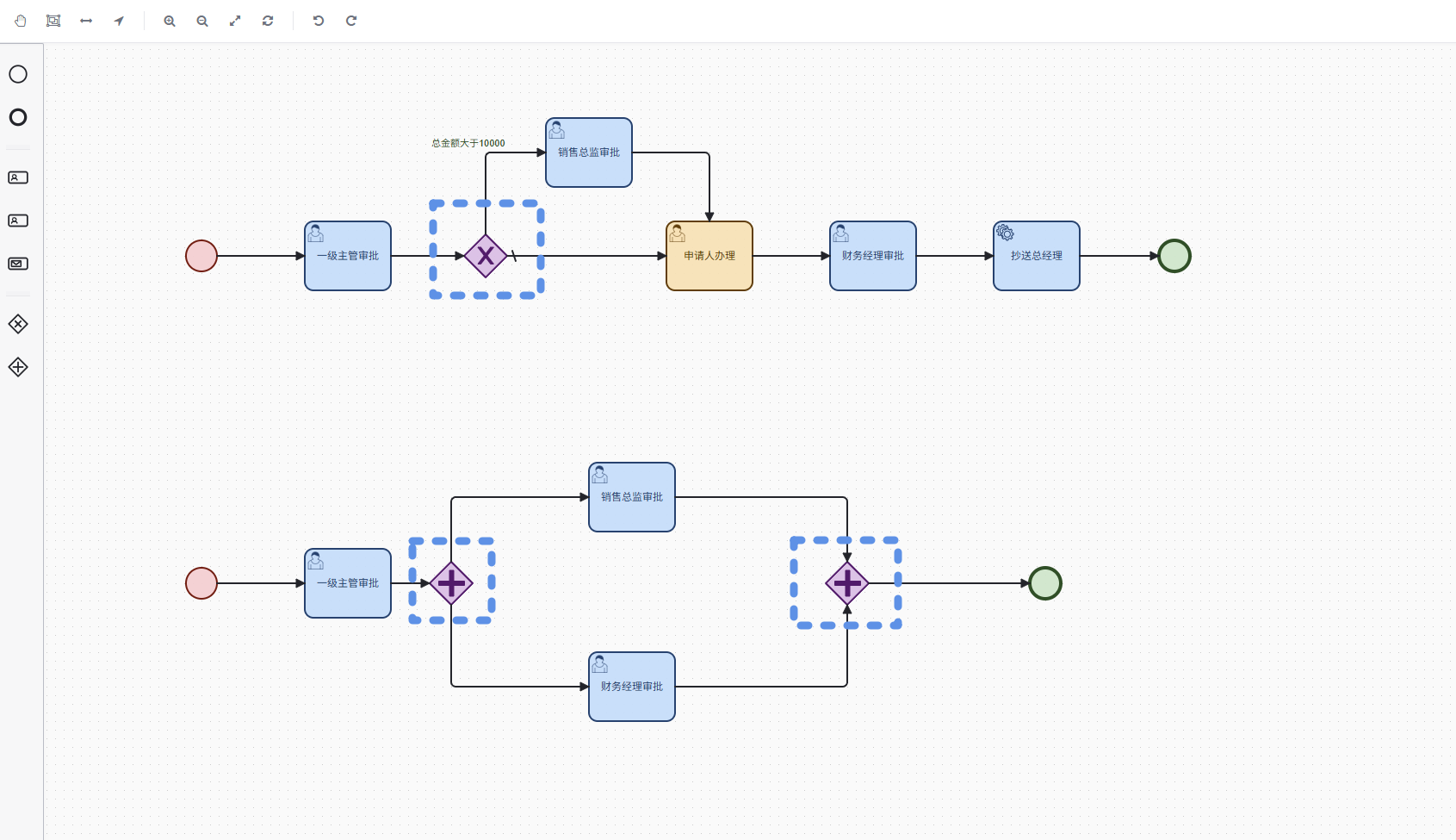Activate the lasso selection tool
The height and width of the screenshot is (840, 1456).
tap(53, 21)
